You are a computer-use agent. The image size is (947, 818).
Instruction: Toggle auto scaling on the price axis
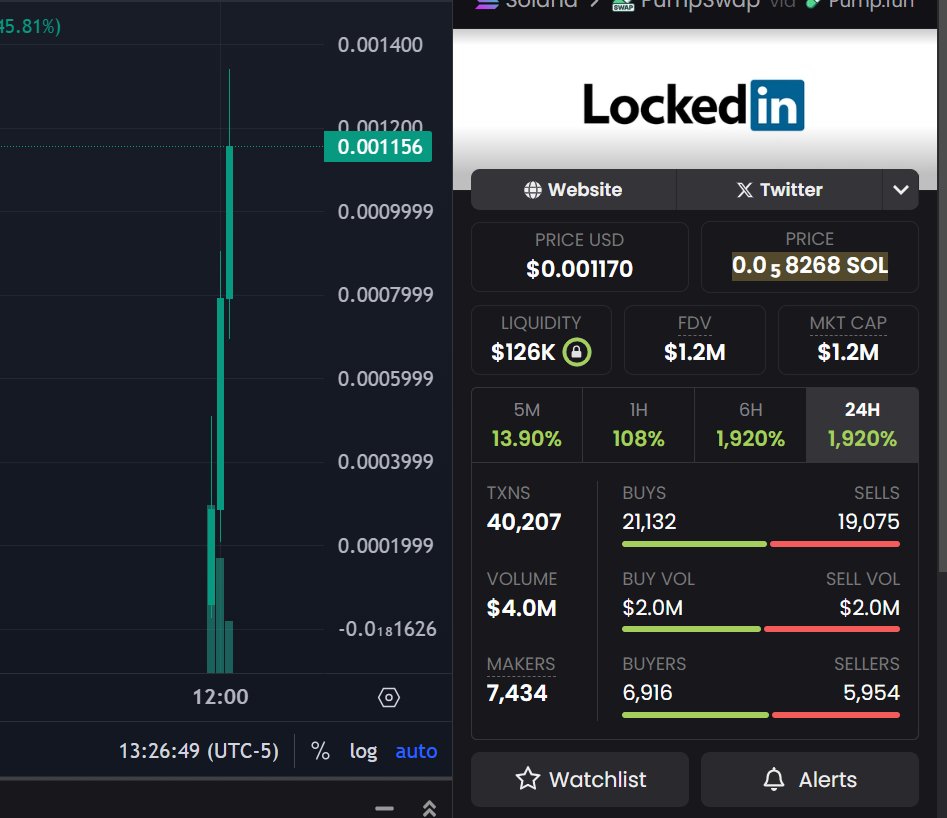pyautogui.click(x=416, y=751)
